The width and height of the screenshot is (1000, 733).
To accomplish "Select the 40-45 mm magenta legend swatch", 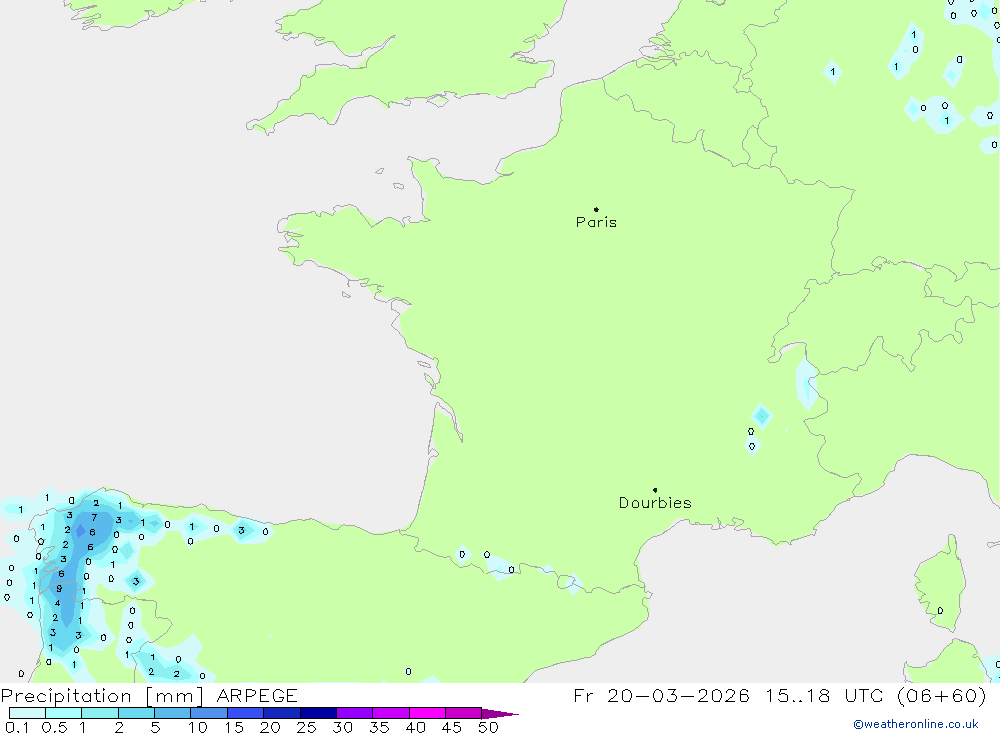I will pos(427,713).
